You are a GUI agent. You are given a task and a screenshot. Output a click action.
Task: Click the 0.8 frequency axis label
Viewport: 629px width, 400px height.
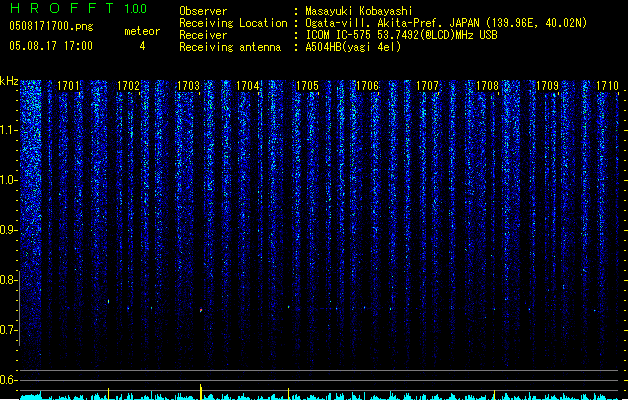coord(8,280)
